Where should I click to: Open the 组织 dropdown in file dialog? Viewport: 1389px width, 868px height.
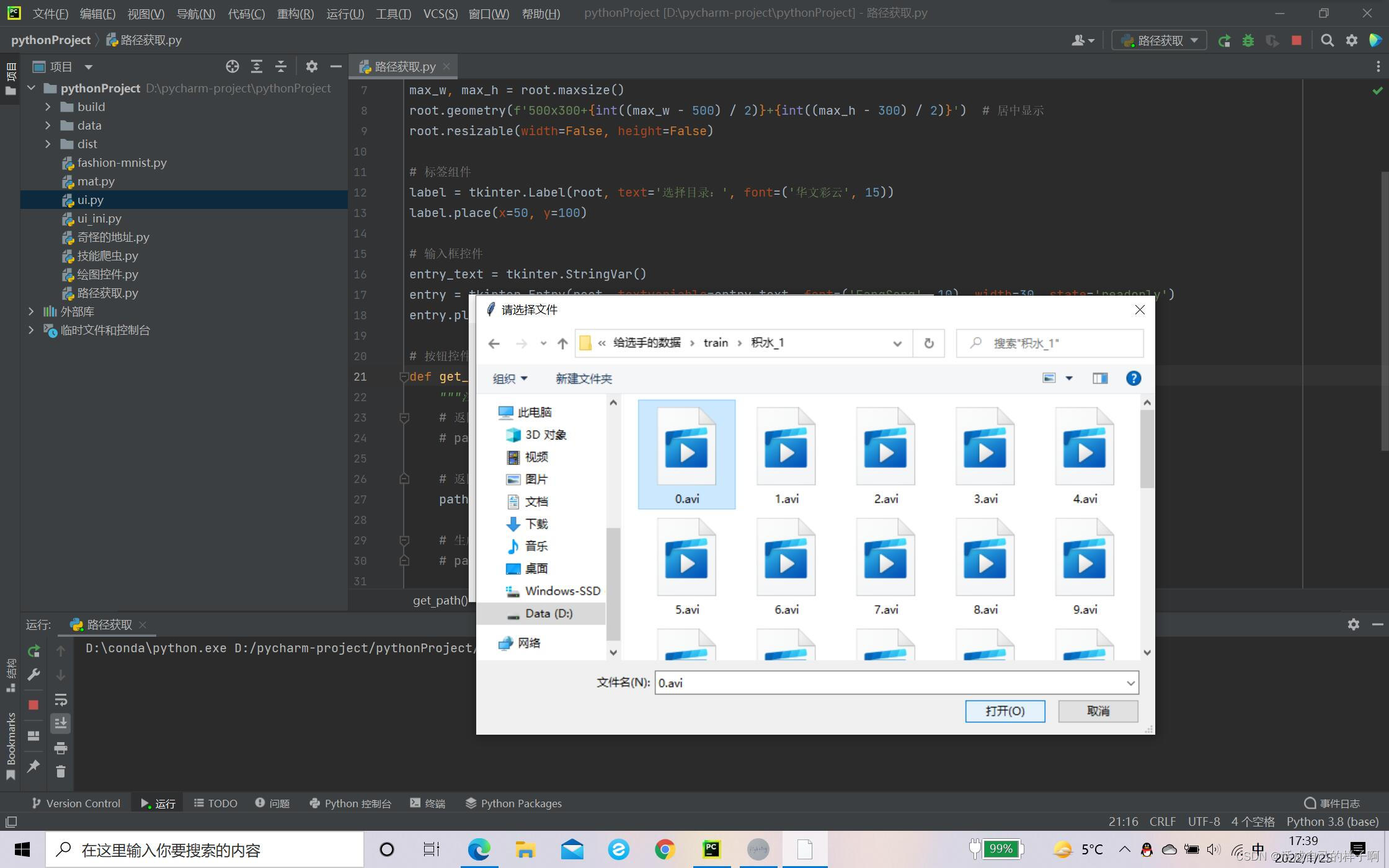[x=510, y=378]
